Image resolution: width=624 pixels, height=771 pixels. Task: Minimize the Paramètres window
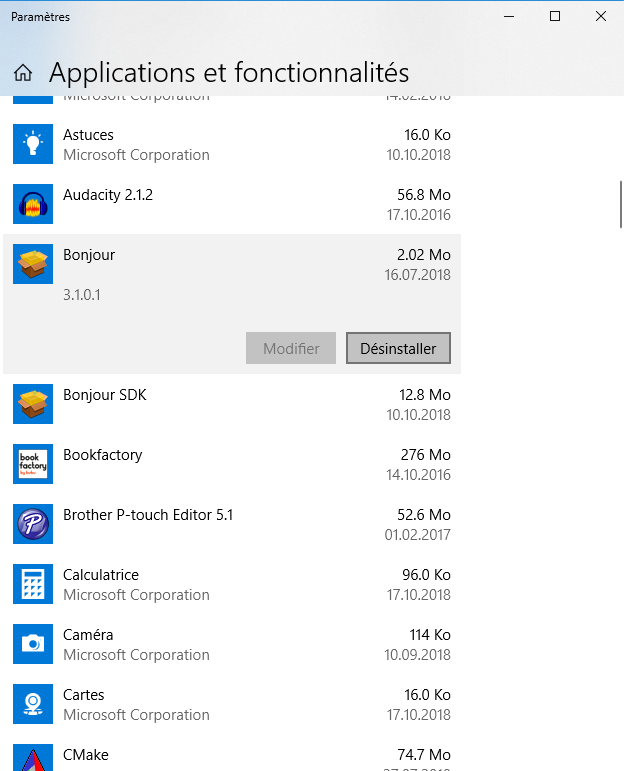pos(509,16)
